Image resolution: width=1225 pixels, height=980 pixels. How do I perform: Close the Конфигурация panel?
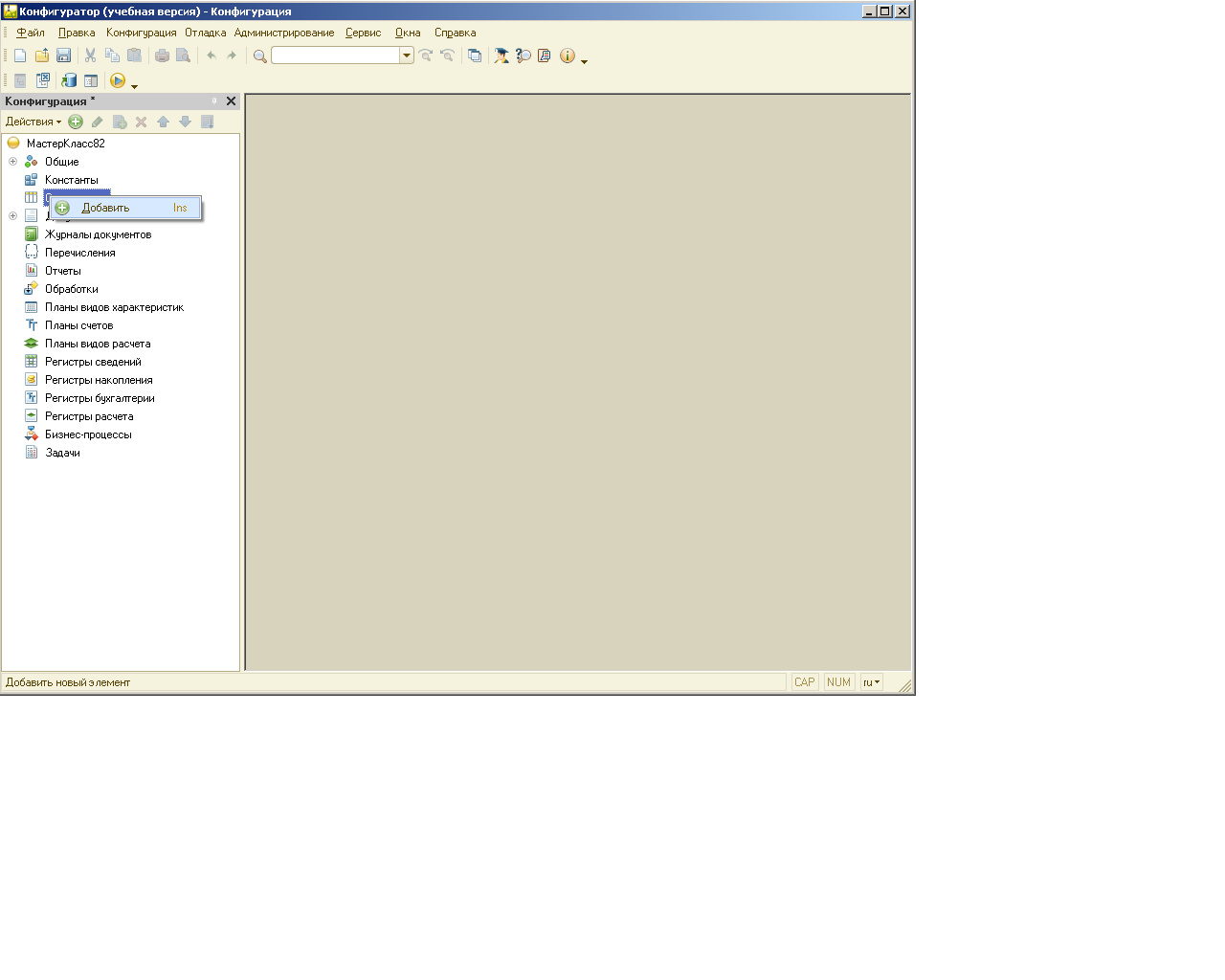[x=231, y=100]
